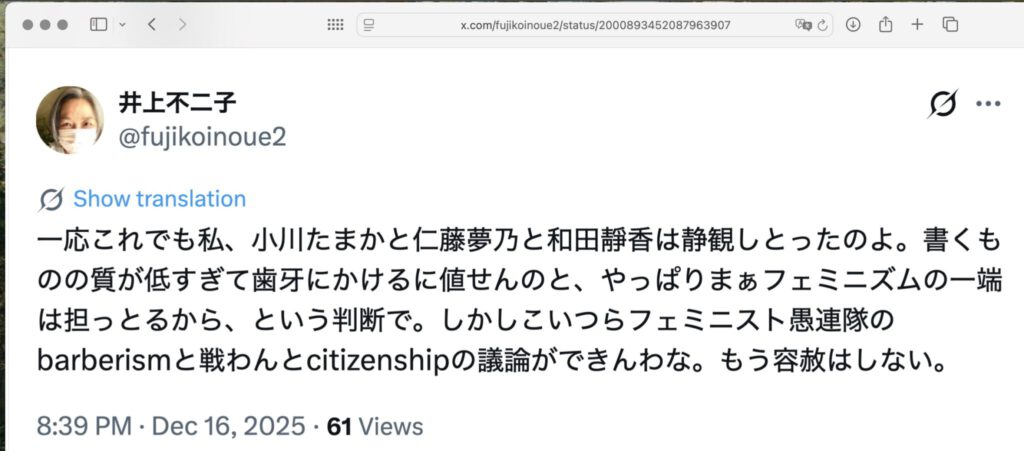Click Show translation
Image resolution: width=1024 pixels, height=451 pixels.
159,199
